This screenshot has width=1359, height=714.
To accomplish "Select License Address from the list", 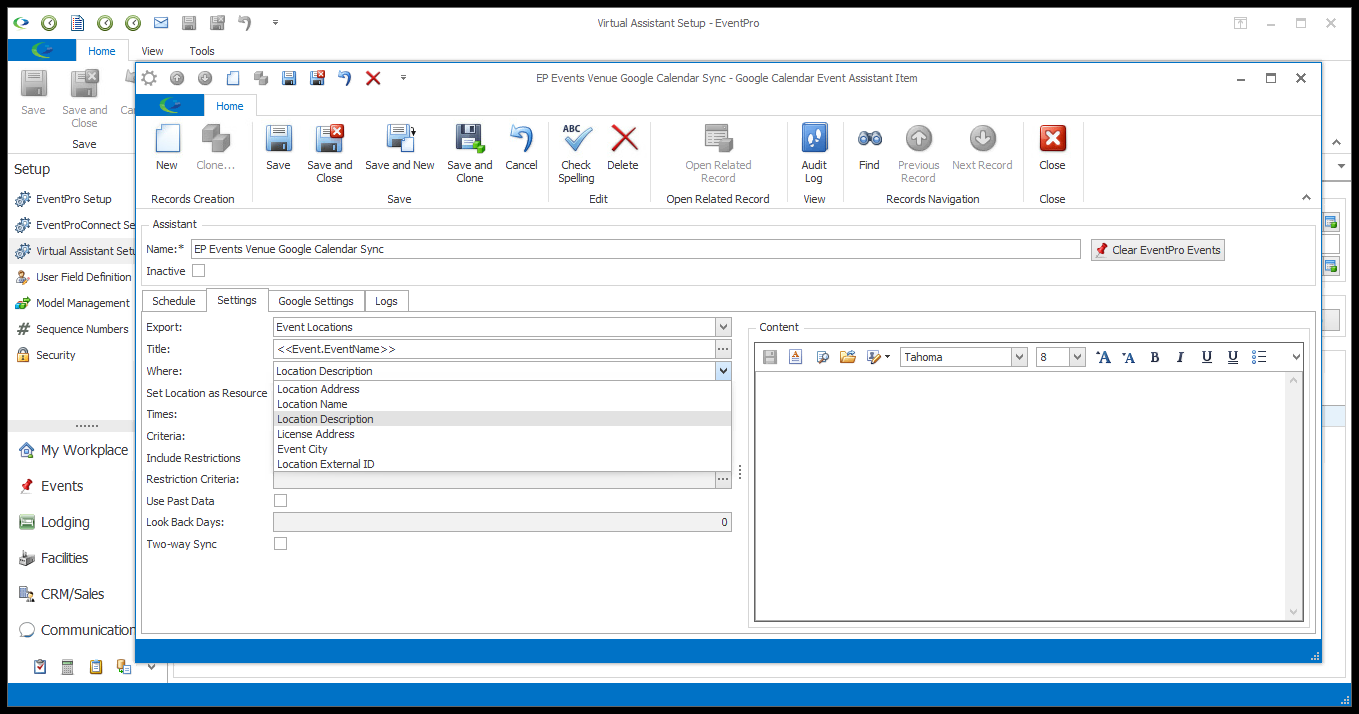I will (502, 434).
